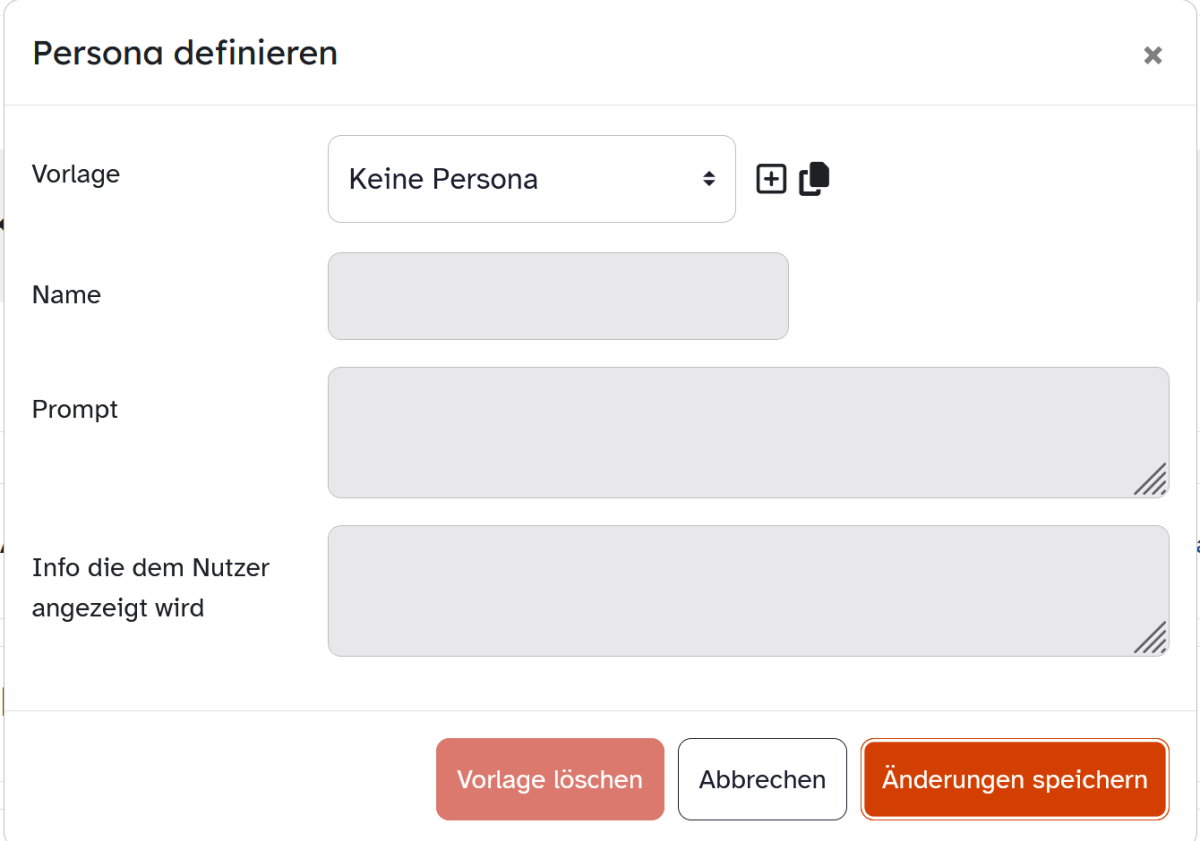Click the Name field label

[x=66, y=295]
